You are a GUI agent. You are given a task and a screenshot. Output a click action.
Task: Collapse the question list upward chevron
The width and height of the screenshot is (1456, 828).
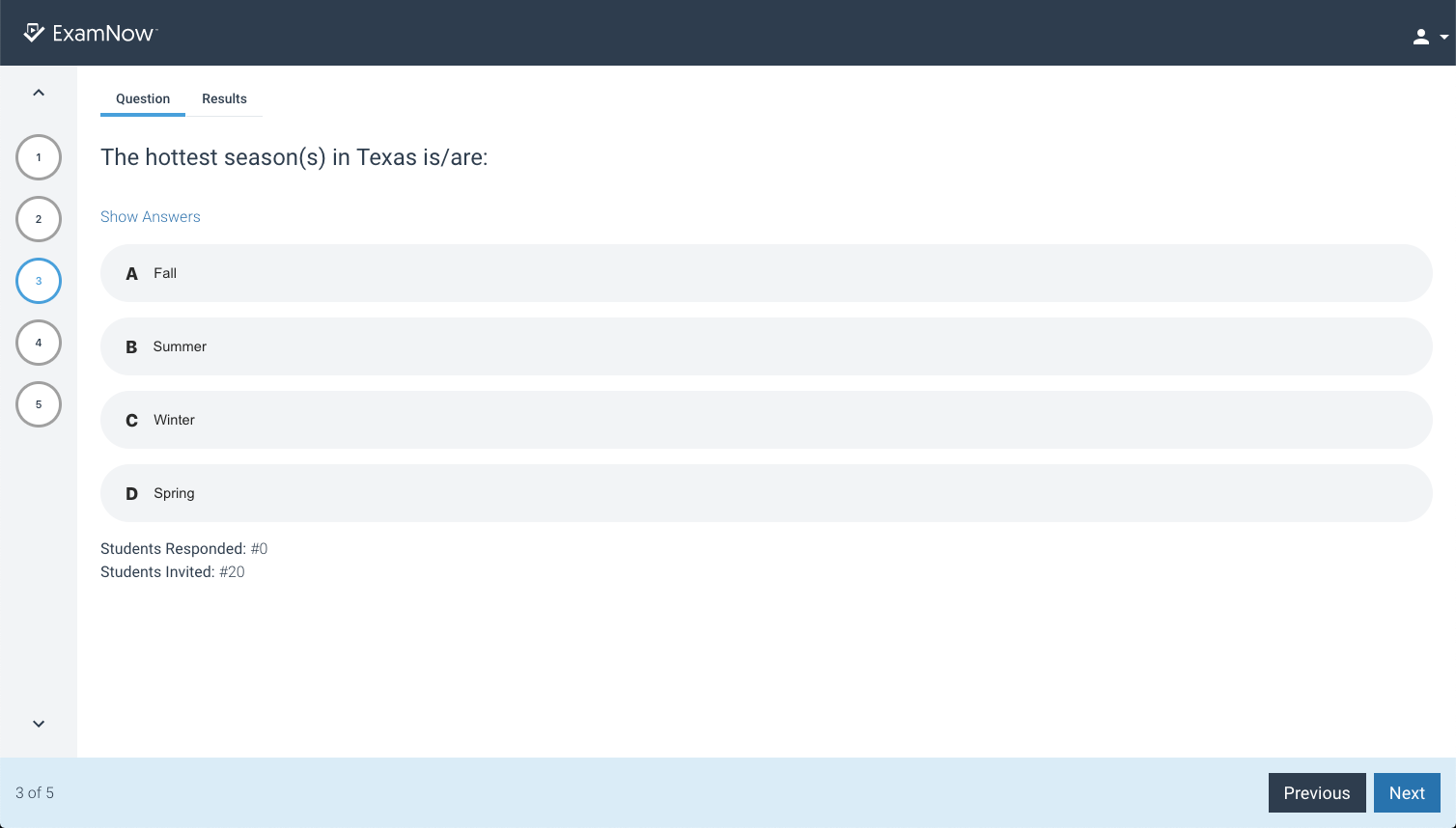click(x=38, y=91)
